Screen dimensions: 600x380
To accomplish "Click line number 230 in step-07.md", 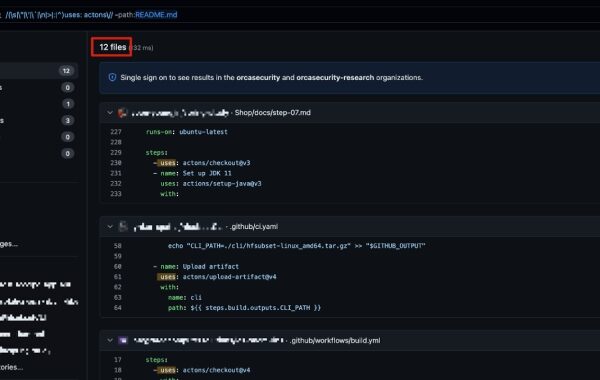I will (x=116, y=163).
